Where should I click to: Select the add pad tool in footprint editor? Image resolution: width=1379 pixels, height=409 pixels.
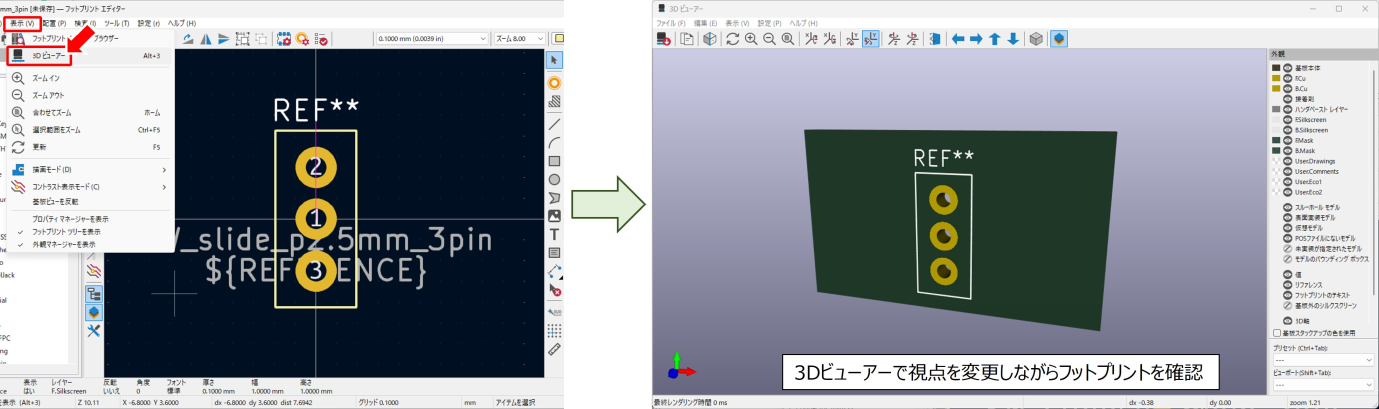[x=554, y=82]
